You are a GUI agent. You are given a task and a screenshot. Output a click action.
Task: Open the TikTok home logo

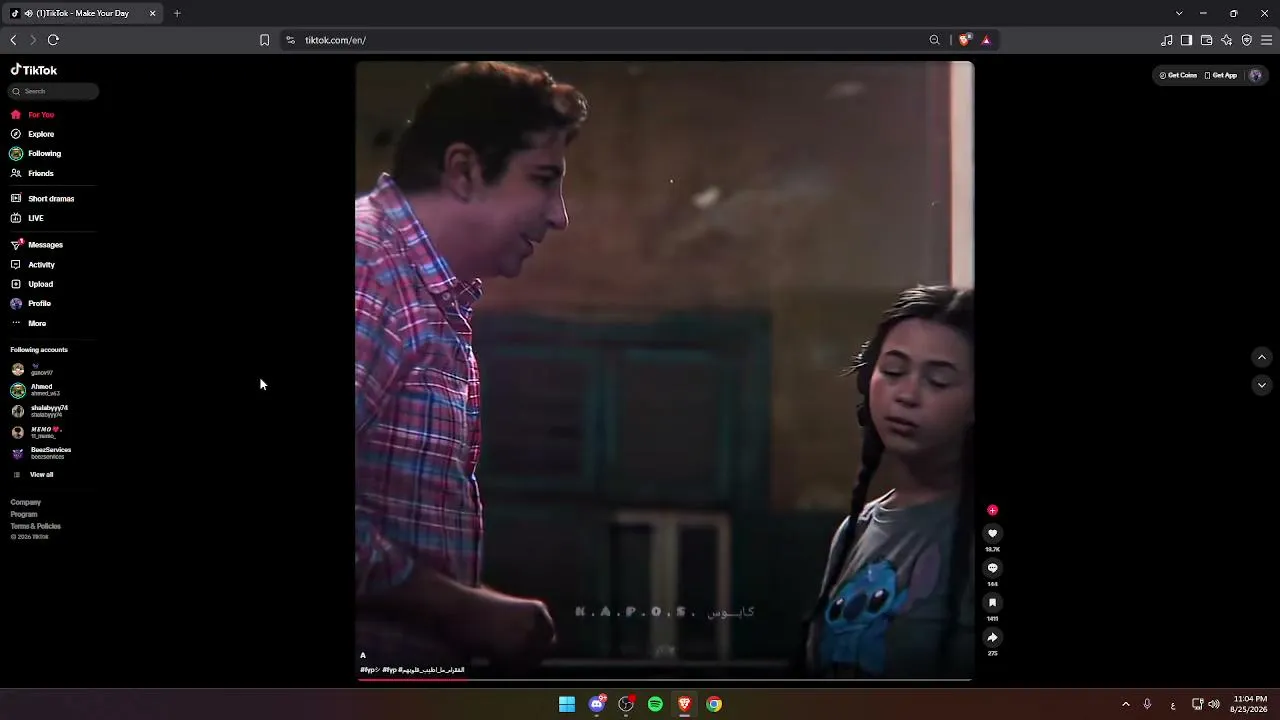34,70
